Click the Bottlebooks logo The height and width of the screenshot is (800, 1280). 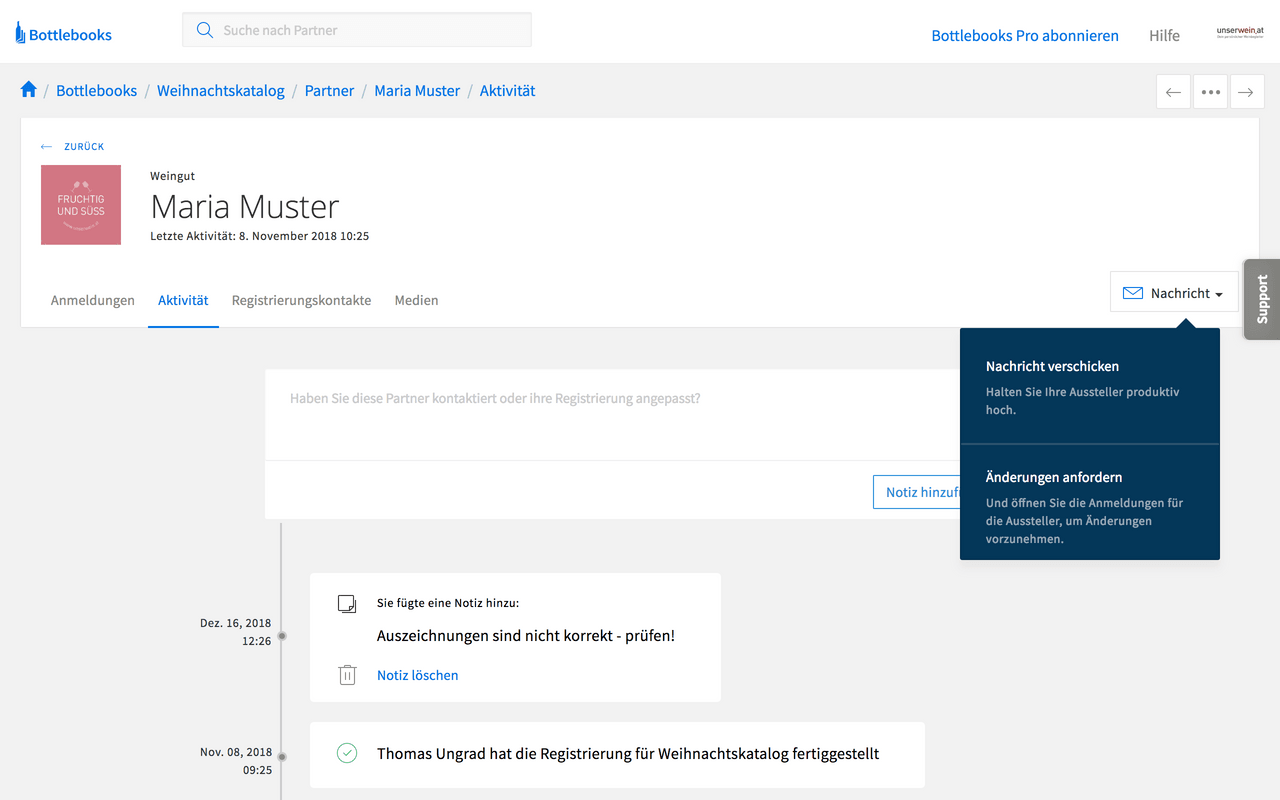pos(64,34)
